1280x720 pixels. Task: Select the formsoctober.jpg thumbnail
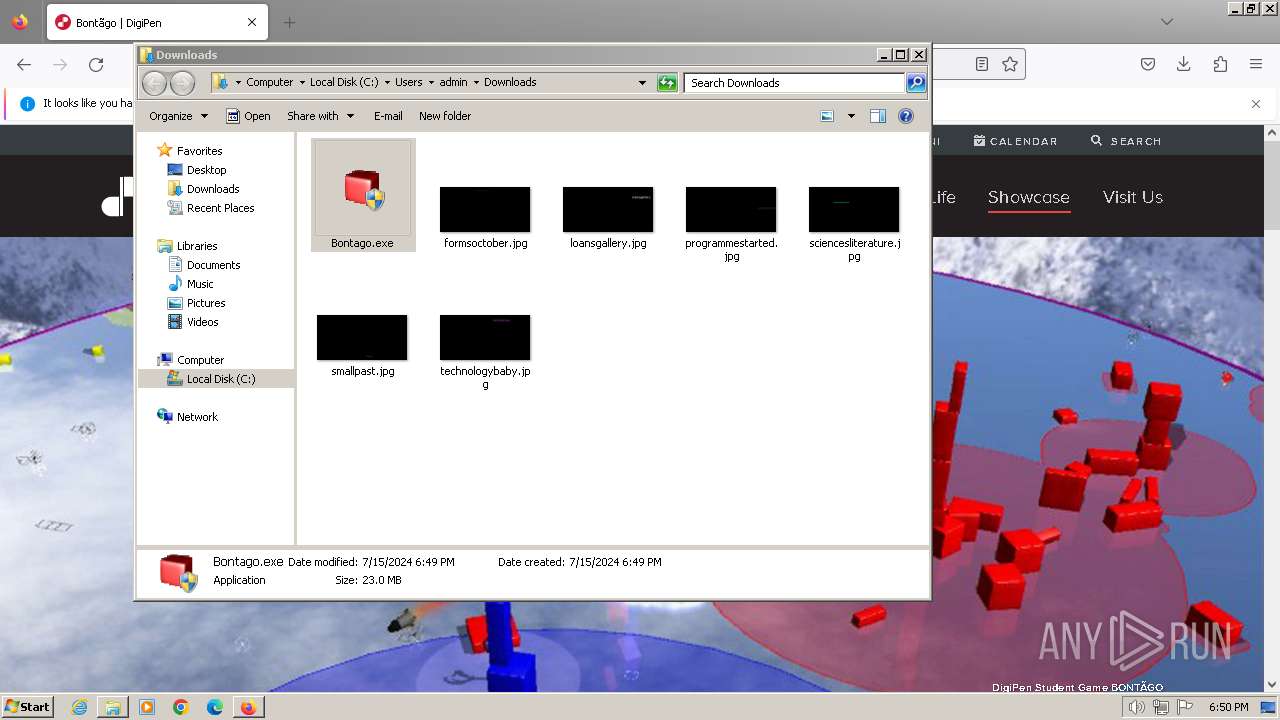(x=485, y=209)
